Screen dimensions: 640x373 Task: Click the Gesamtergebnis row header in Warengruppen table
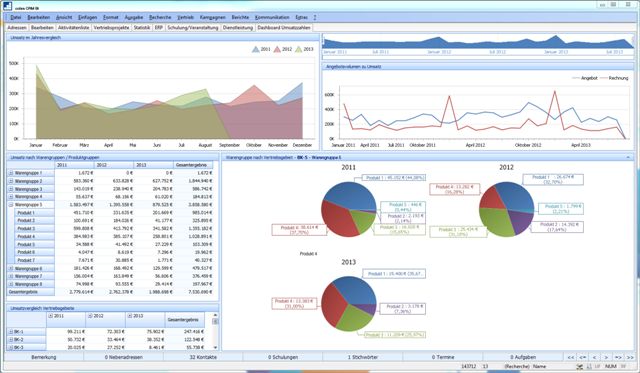click(31, 292)
